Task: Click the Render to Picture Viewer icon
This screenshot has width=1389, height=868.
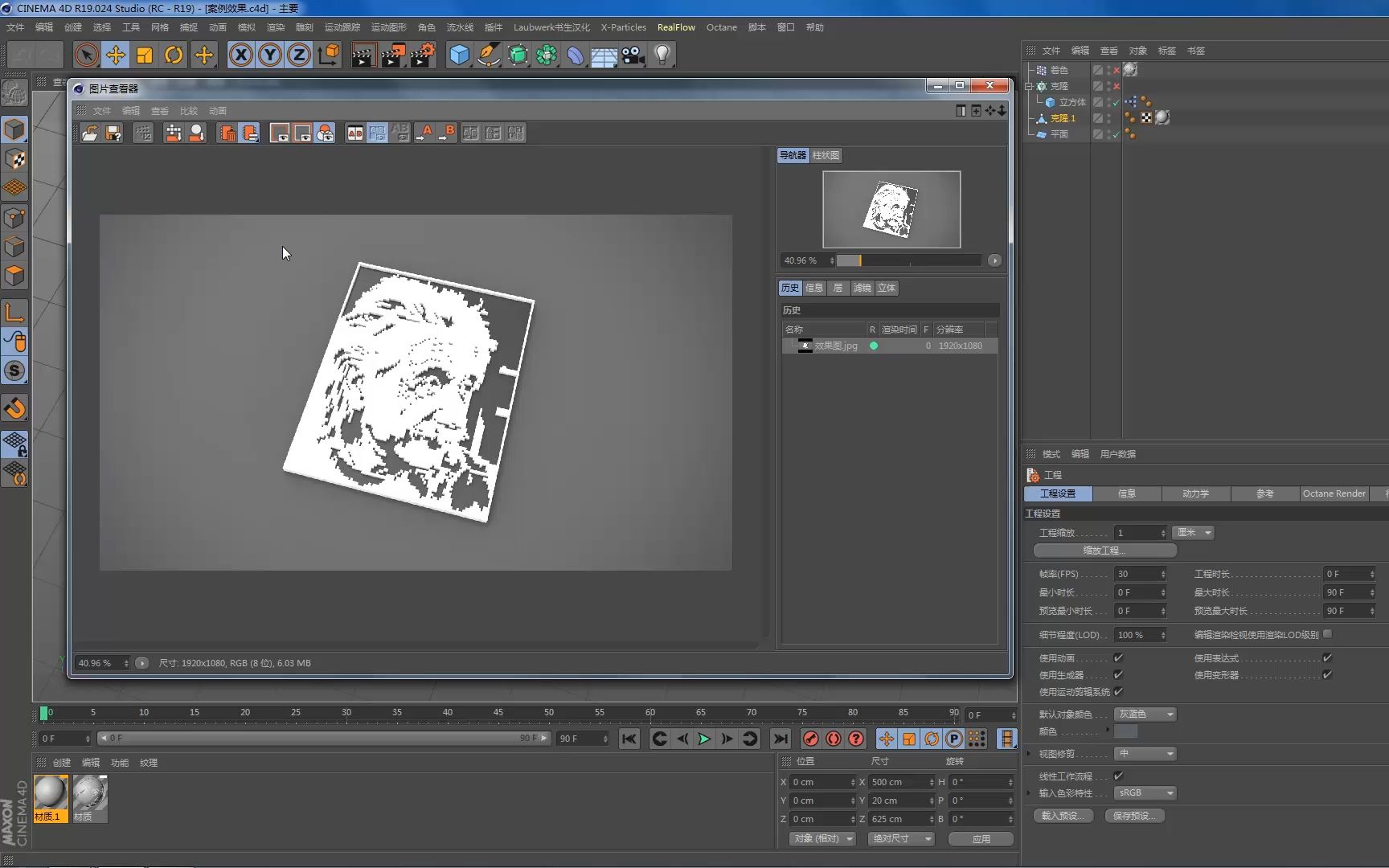Action: [x=392, y=55]
